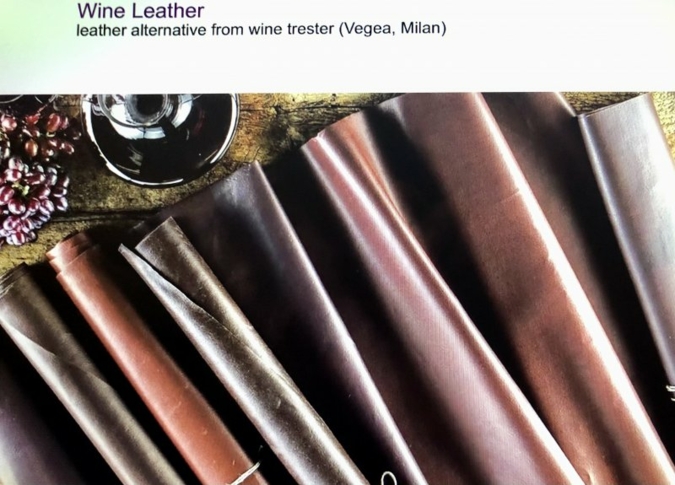Select the lower bunch of purple grapes
This screenshot has width=675, height=485.
click(x=32, y=200)
